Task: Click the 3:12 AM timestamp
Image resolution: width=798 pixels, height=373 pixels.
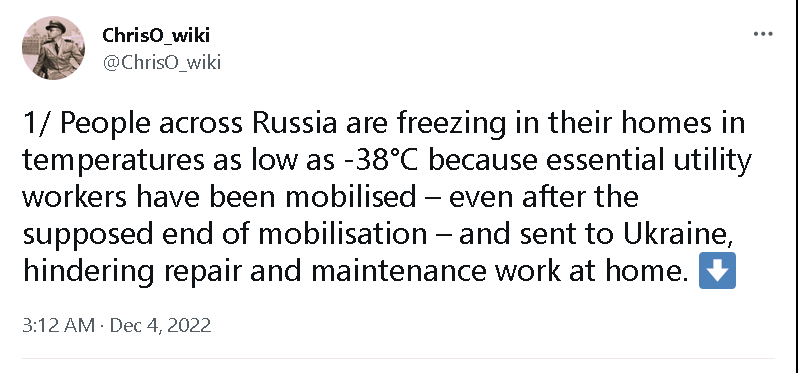Action: [x=59, y=325]
